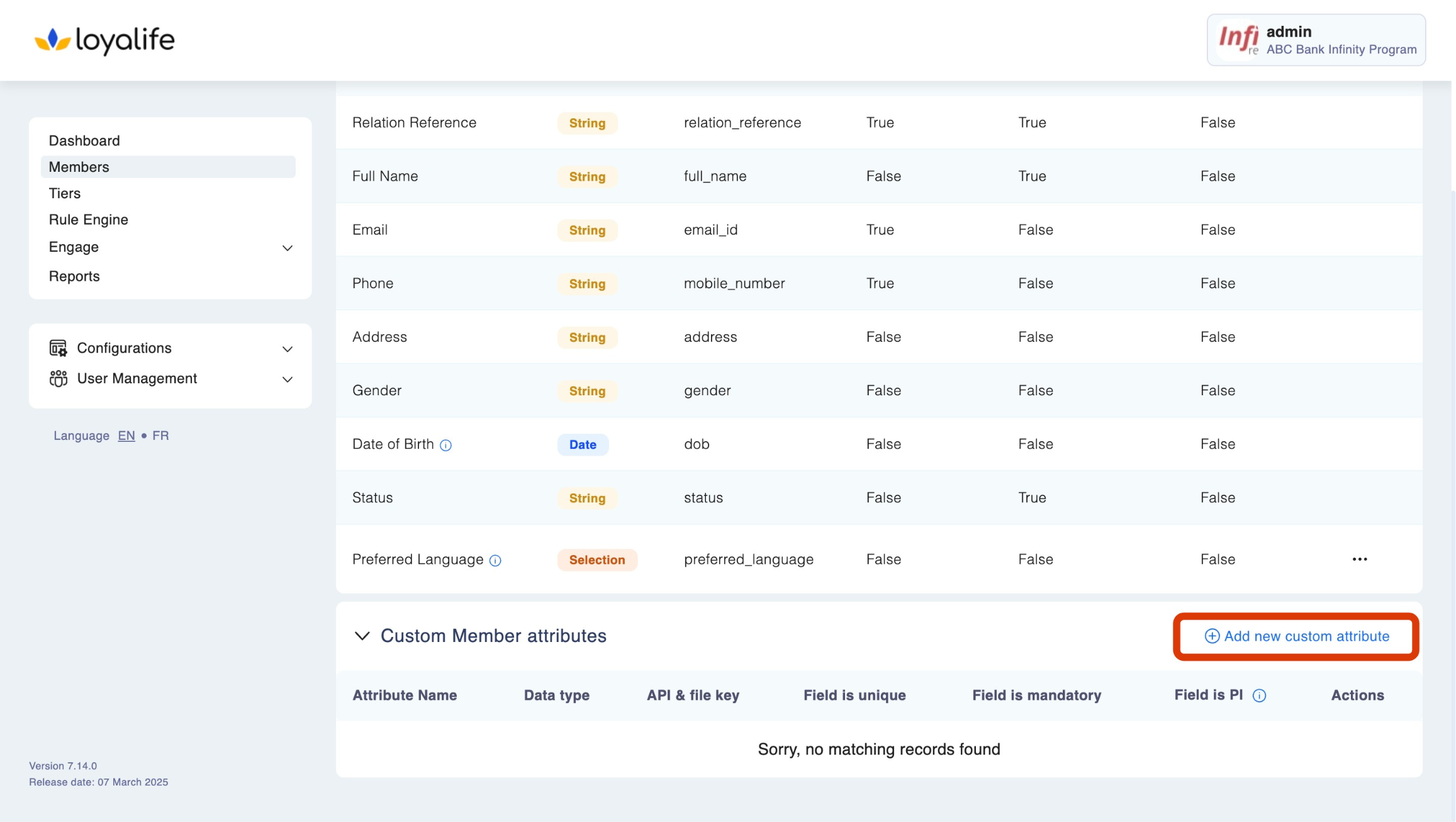Go to the Tiers page
1456x822 pixels.
click(x=65, y=193)
